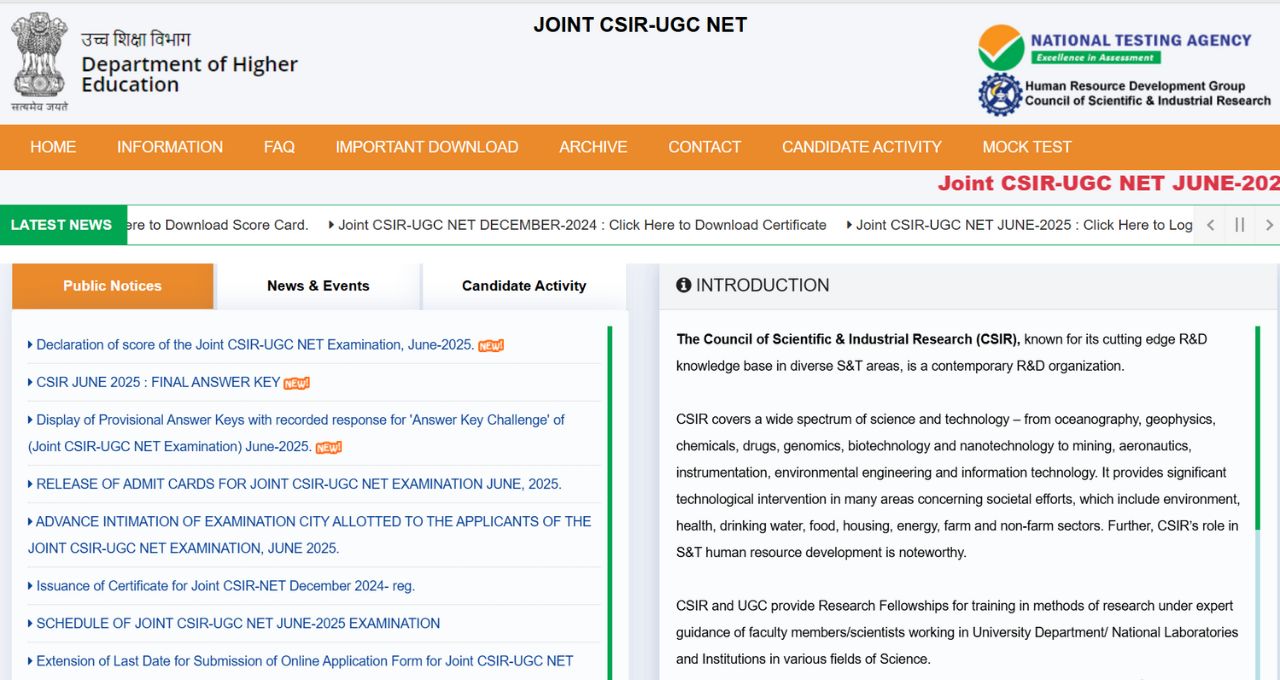Open the Mock Test page
Viewport: 1280px width, 680px height.
pos(1026,147)
